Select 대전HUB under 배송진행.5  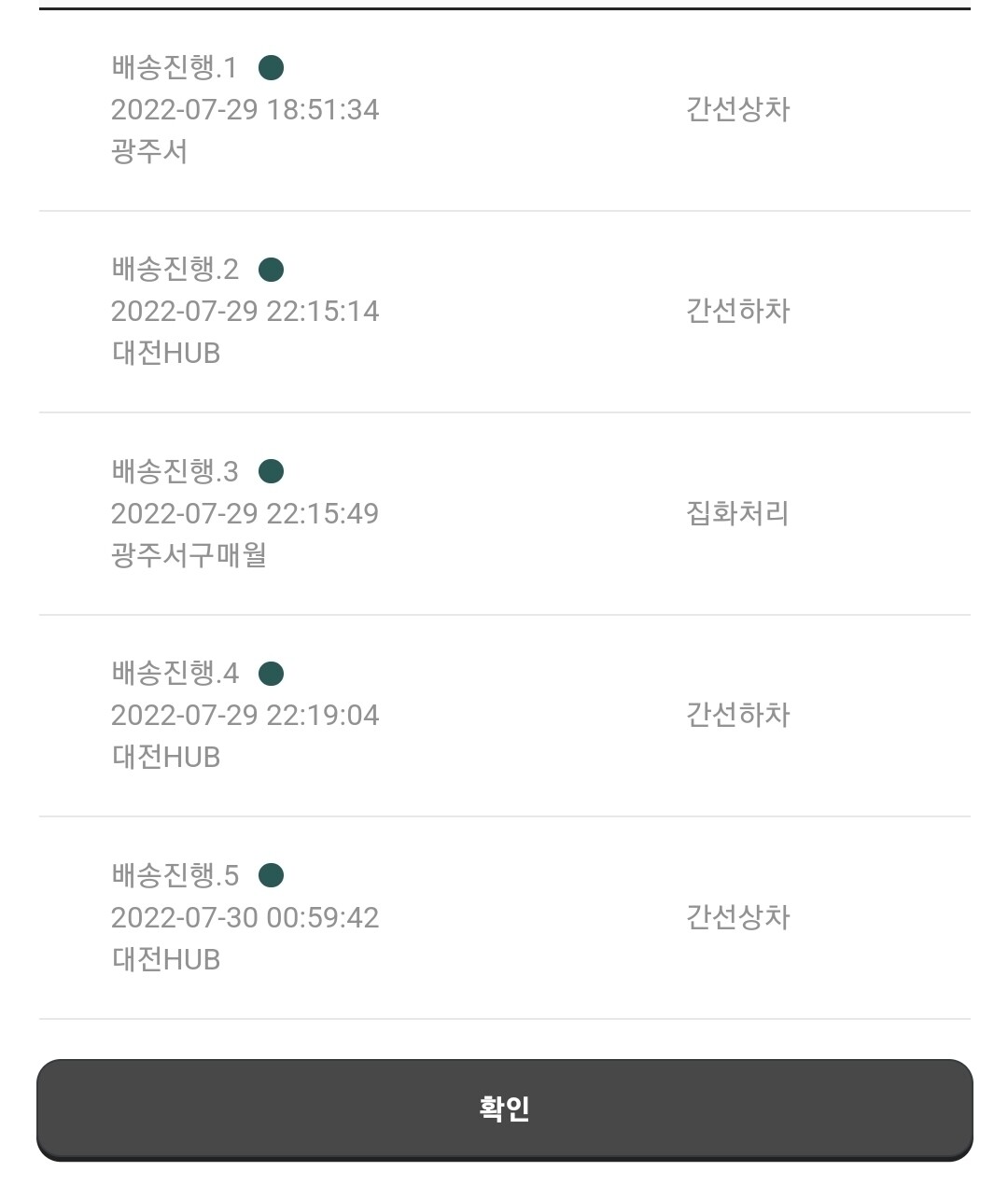[x=166, y=959]
